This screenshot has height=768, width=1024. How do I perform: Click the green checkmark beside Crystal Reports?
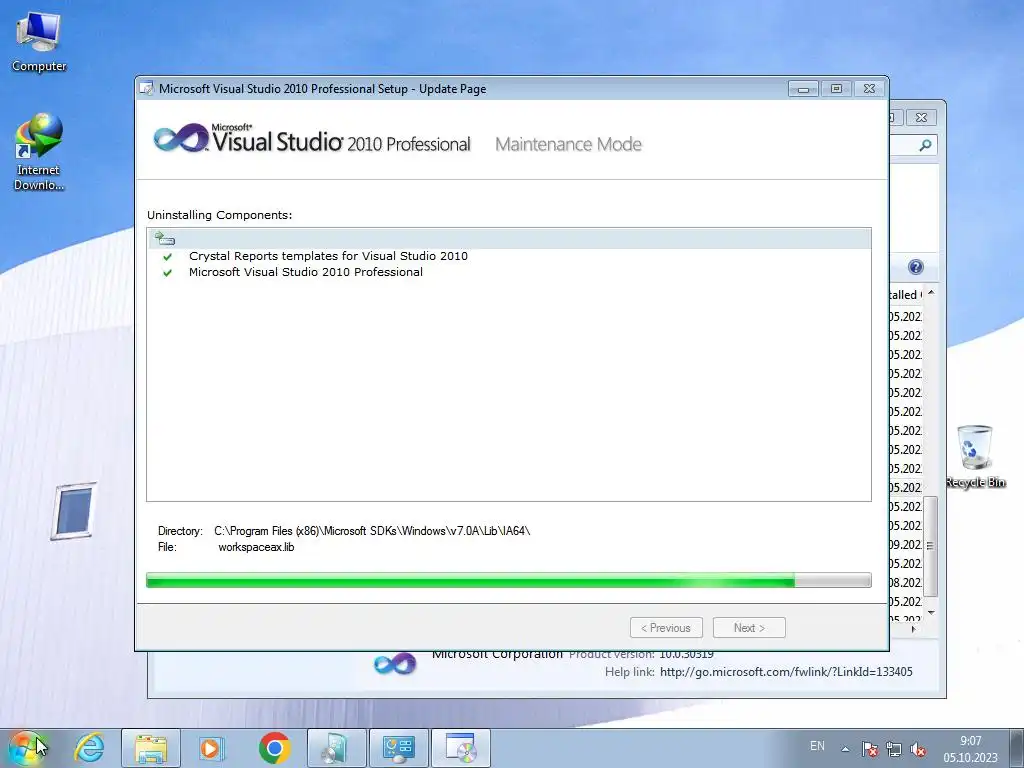(x=168, y=257)
